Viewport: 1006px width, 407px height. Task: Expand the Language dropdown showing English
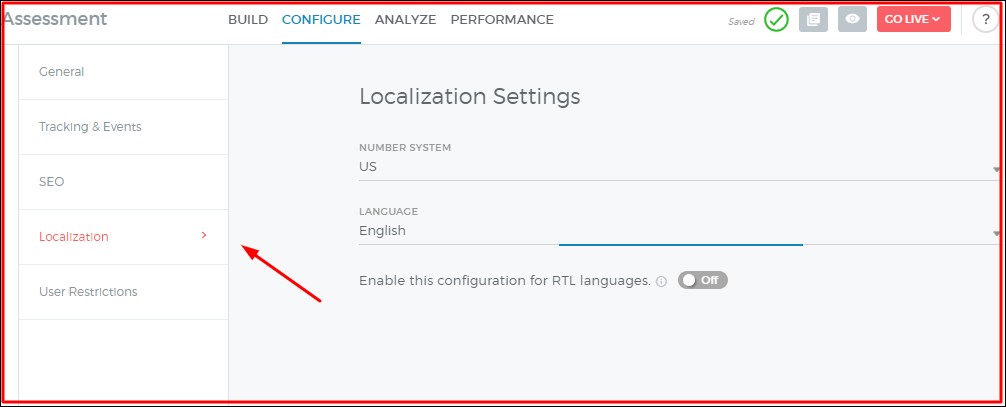point(678,231)
